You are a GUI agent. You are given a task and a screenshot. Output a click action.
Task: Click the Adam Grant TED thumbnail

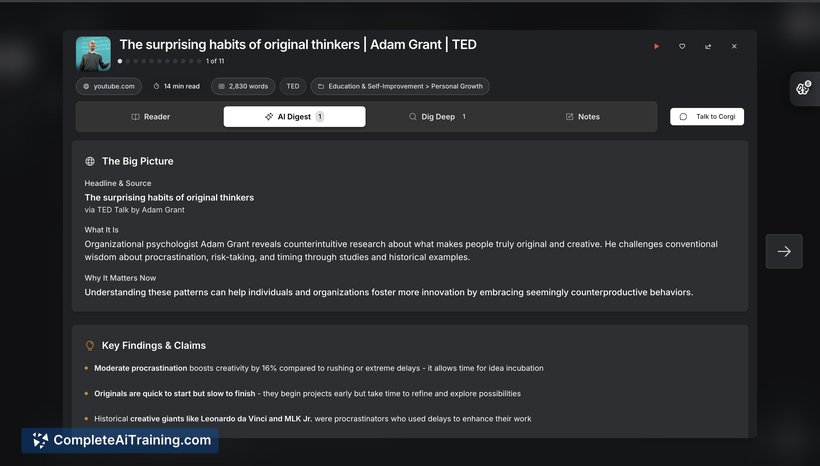pyautogui.click(x=93, y=53)
